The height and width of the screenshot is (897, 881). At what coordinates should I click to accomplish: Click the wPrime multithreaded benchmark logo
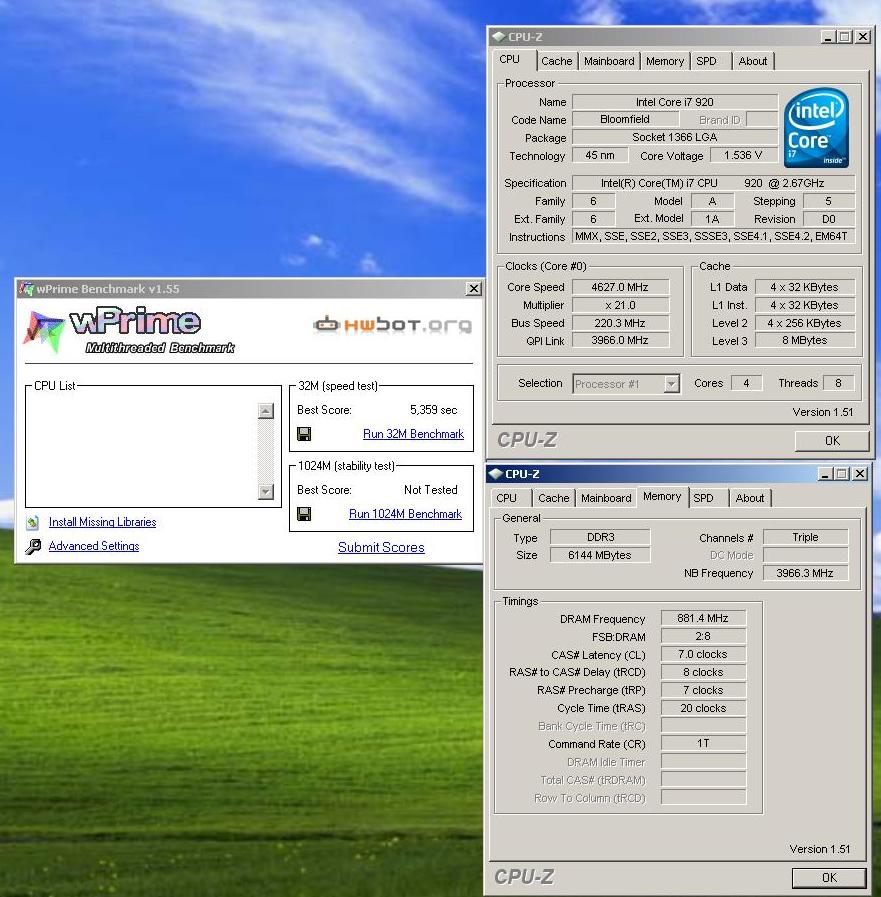[129, 331]
